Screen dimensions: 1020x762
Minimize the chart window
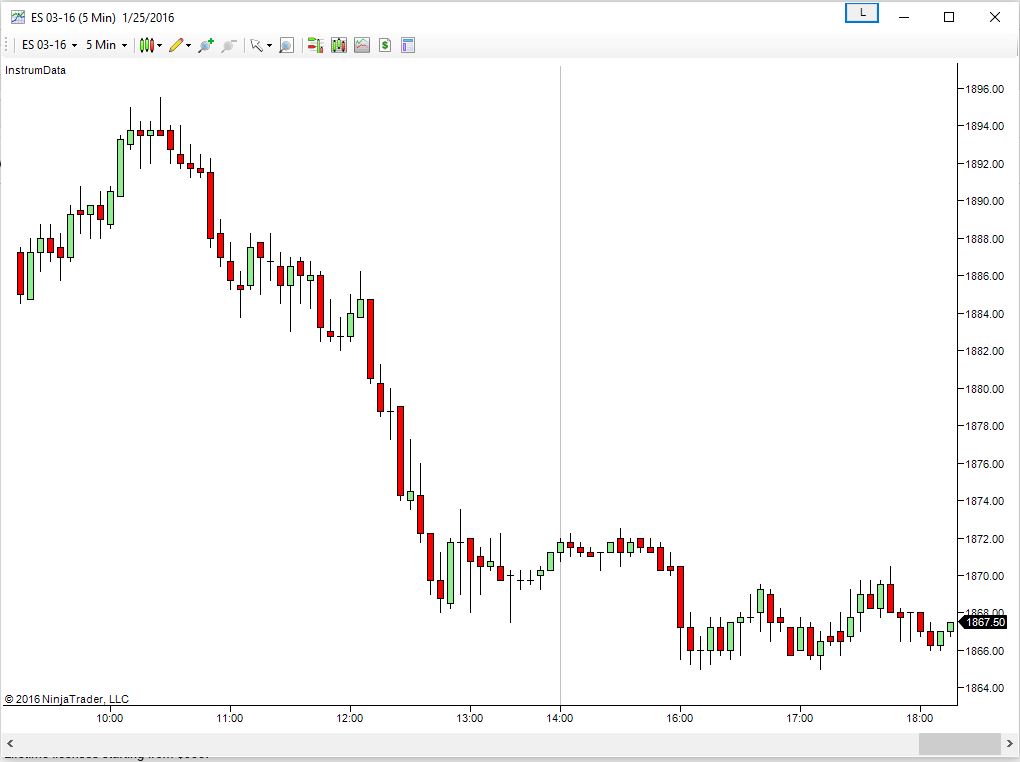pyautogui.click(x=904, y=17)
